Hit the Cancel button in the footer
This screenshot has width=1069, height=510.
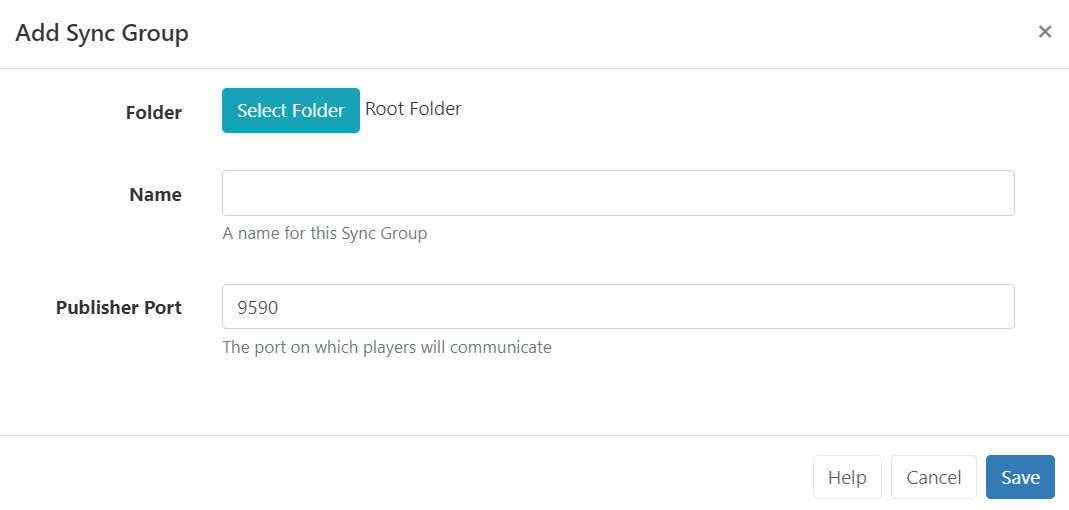point(933,477)
